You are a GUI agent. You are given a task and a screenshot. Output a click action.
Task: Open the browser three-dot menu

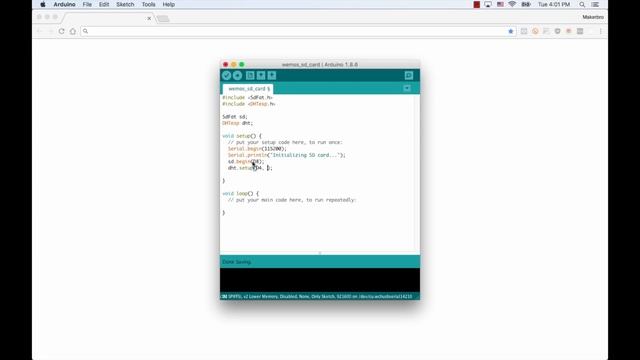coord(600,31)
